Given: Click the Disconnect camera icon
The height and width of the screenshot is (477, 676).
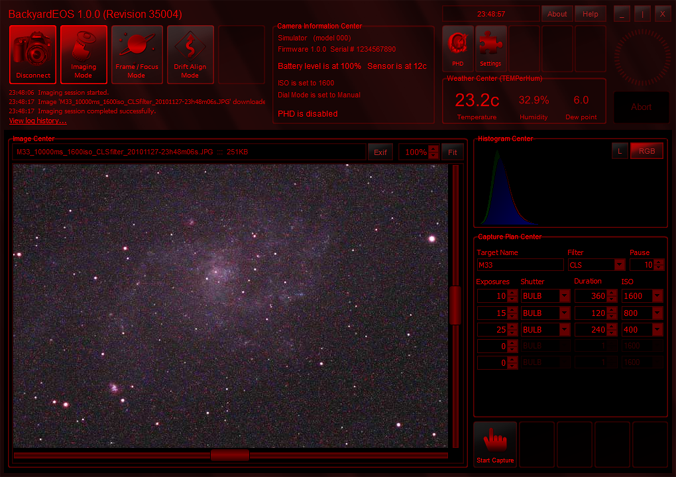Looking at the screenshot, I should (x=31, y=54).
